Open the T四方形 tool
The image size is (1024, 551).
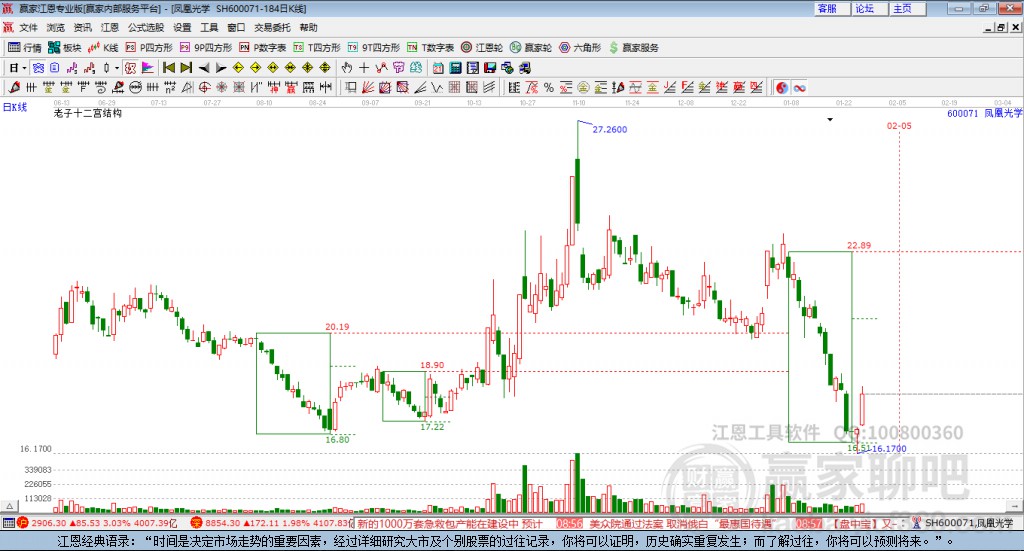(317, 48)
